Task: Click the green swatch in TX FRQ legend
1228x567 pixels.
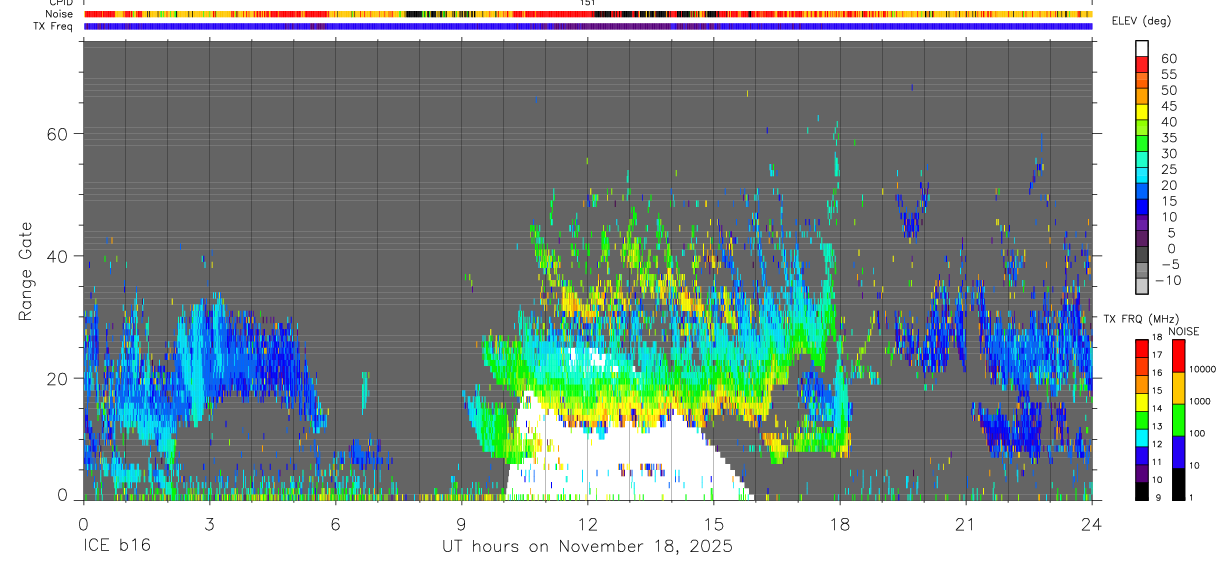Action: (x=1141, y=420)
